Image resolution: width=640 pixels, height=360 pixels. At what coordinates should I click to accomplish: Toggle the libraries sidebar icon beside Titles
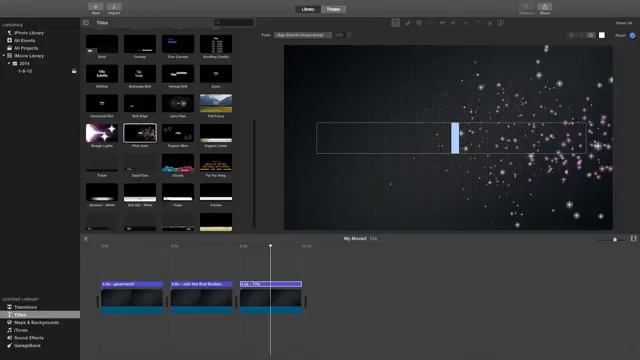[x=86, y=23]
